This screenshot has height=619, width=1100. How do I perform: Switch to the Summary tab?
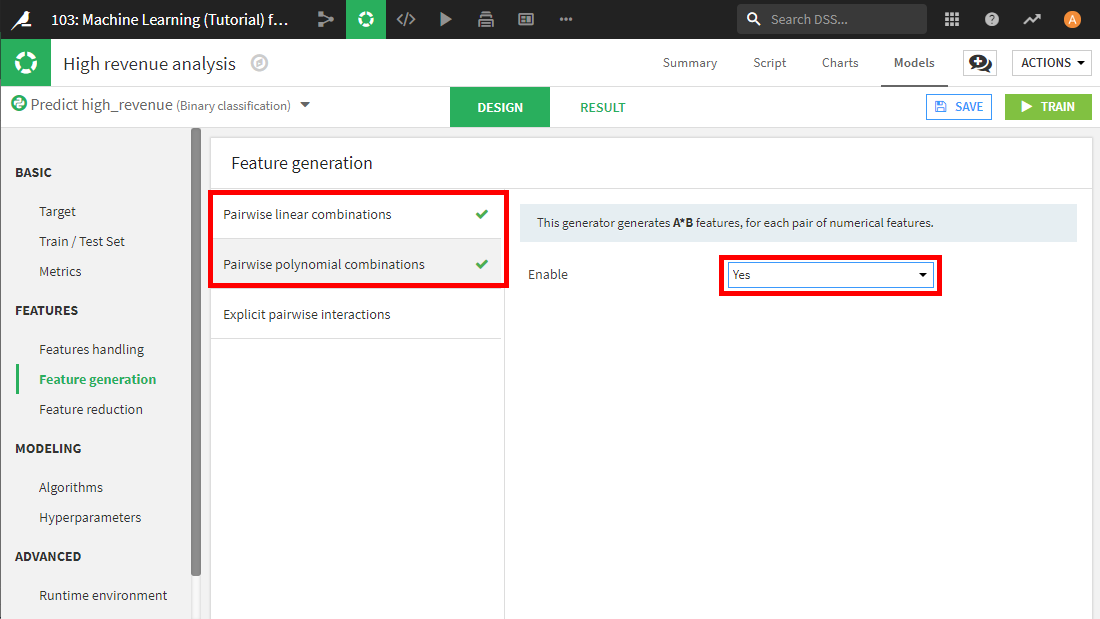coord(690,62)
